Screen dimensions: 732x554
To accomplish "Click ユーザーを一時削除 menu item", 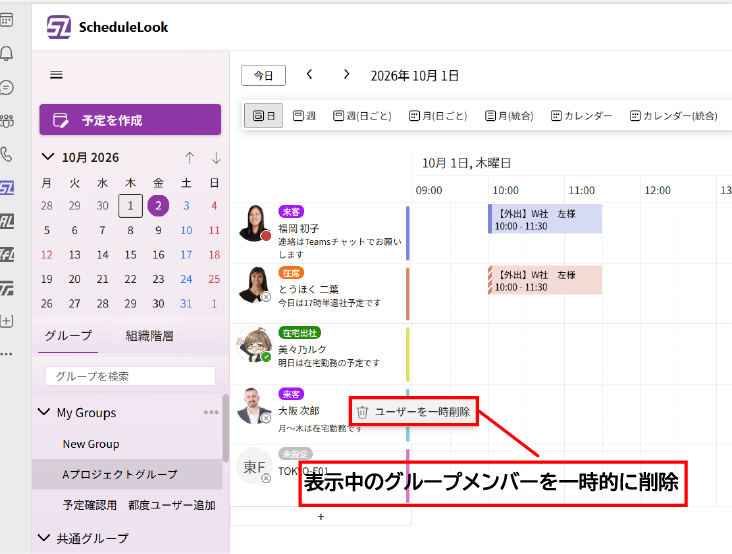I will click(x=414, y=412).
